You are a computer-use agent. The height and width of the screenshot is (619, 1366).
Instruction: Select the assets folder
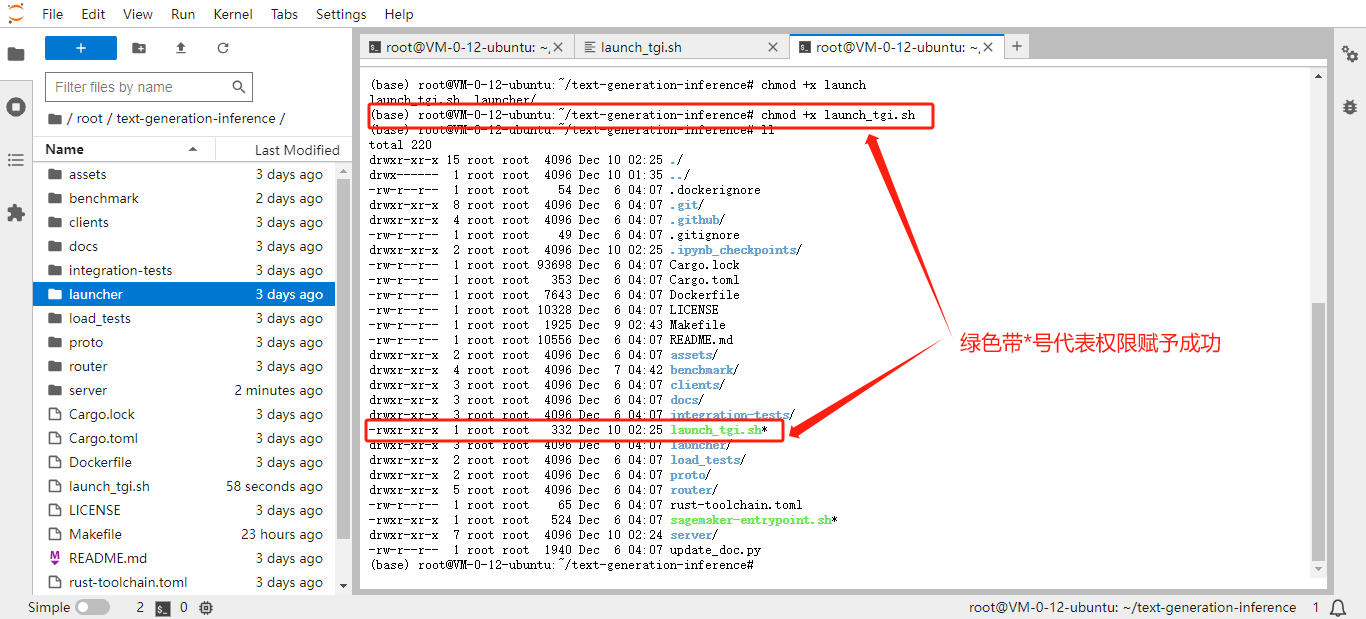click(184, 174)
